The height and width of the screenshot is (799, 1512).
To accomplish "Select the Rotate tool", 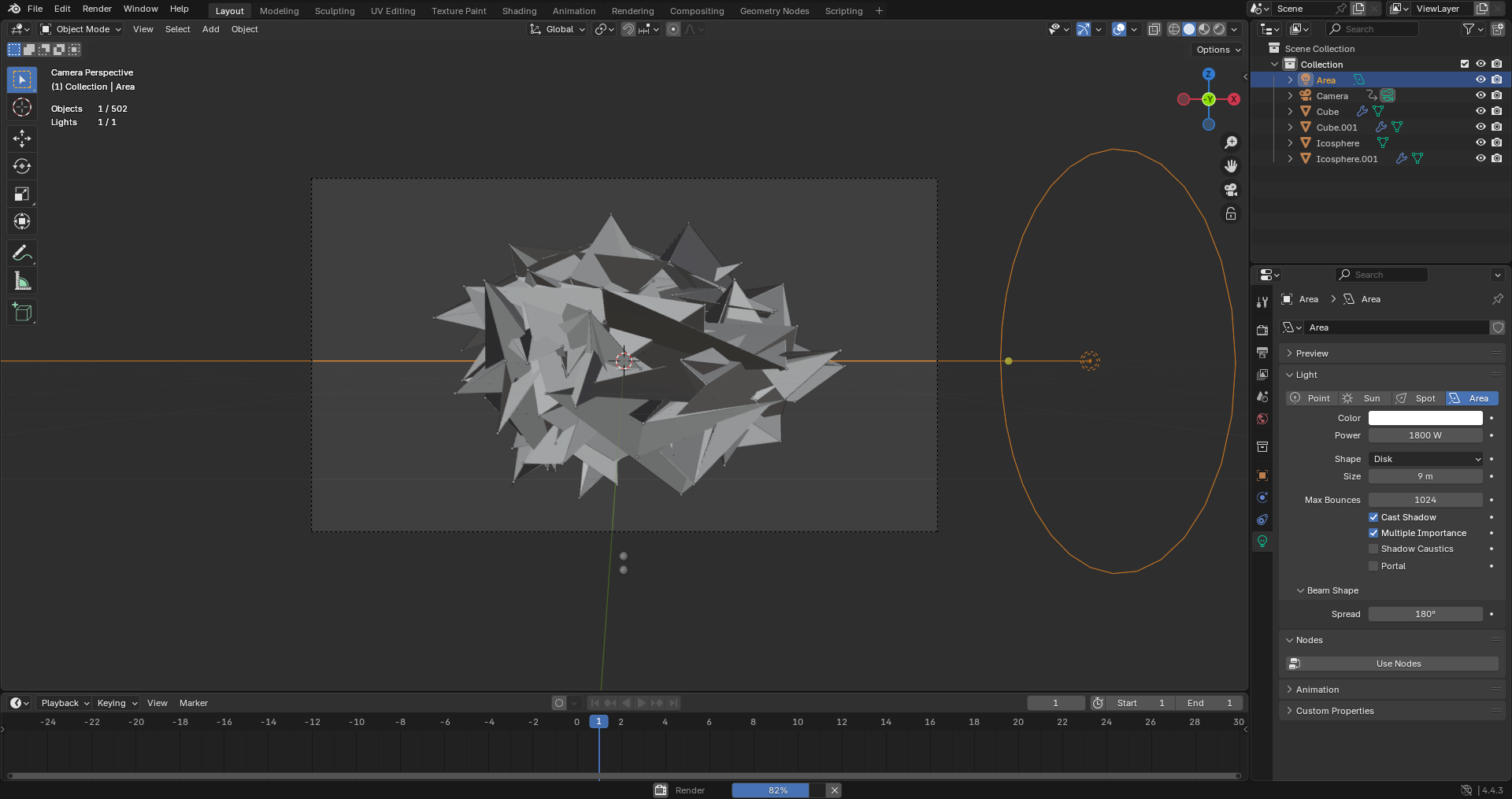I will pyautogui.click(x=22, y=166).
